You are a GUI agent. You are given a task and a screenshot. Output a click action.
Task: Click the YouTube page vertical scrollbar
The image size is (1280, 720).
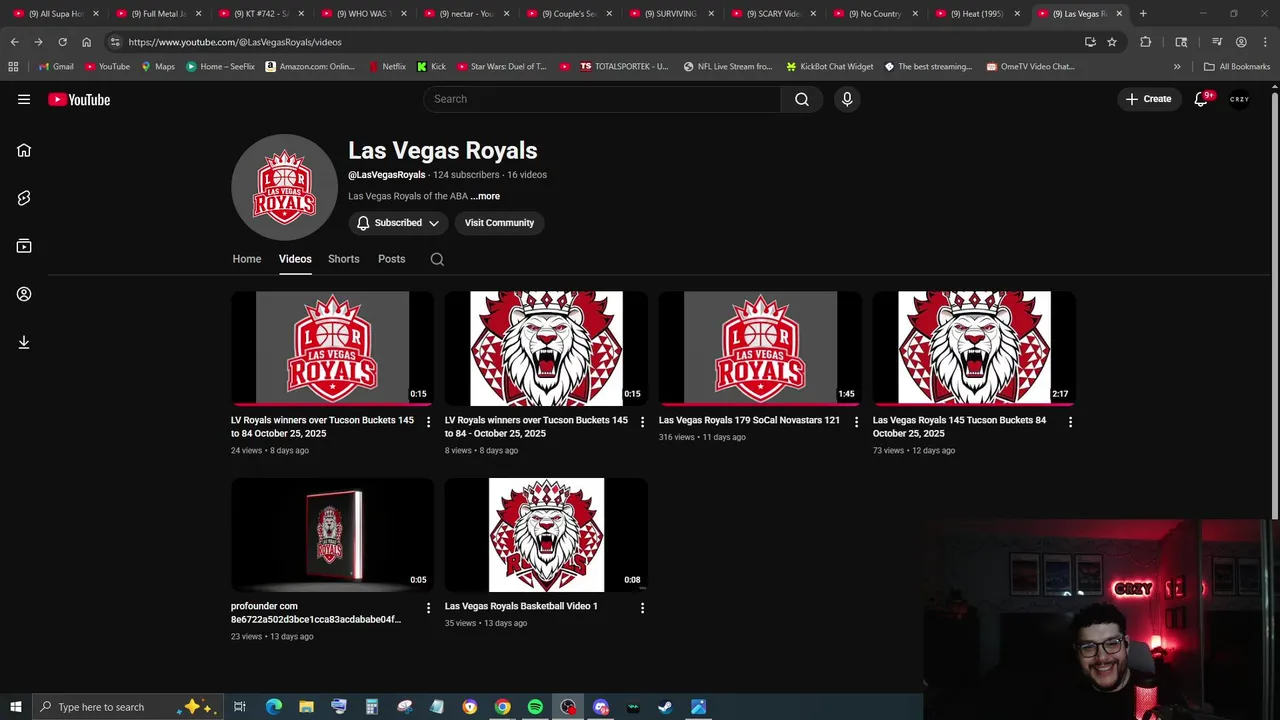1275,305
